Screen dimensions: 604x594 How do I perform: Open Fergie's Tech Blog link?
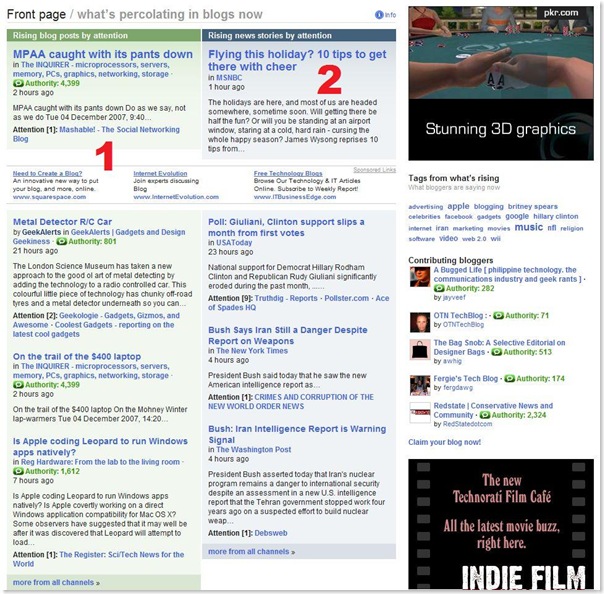[x=466, y=379]
